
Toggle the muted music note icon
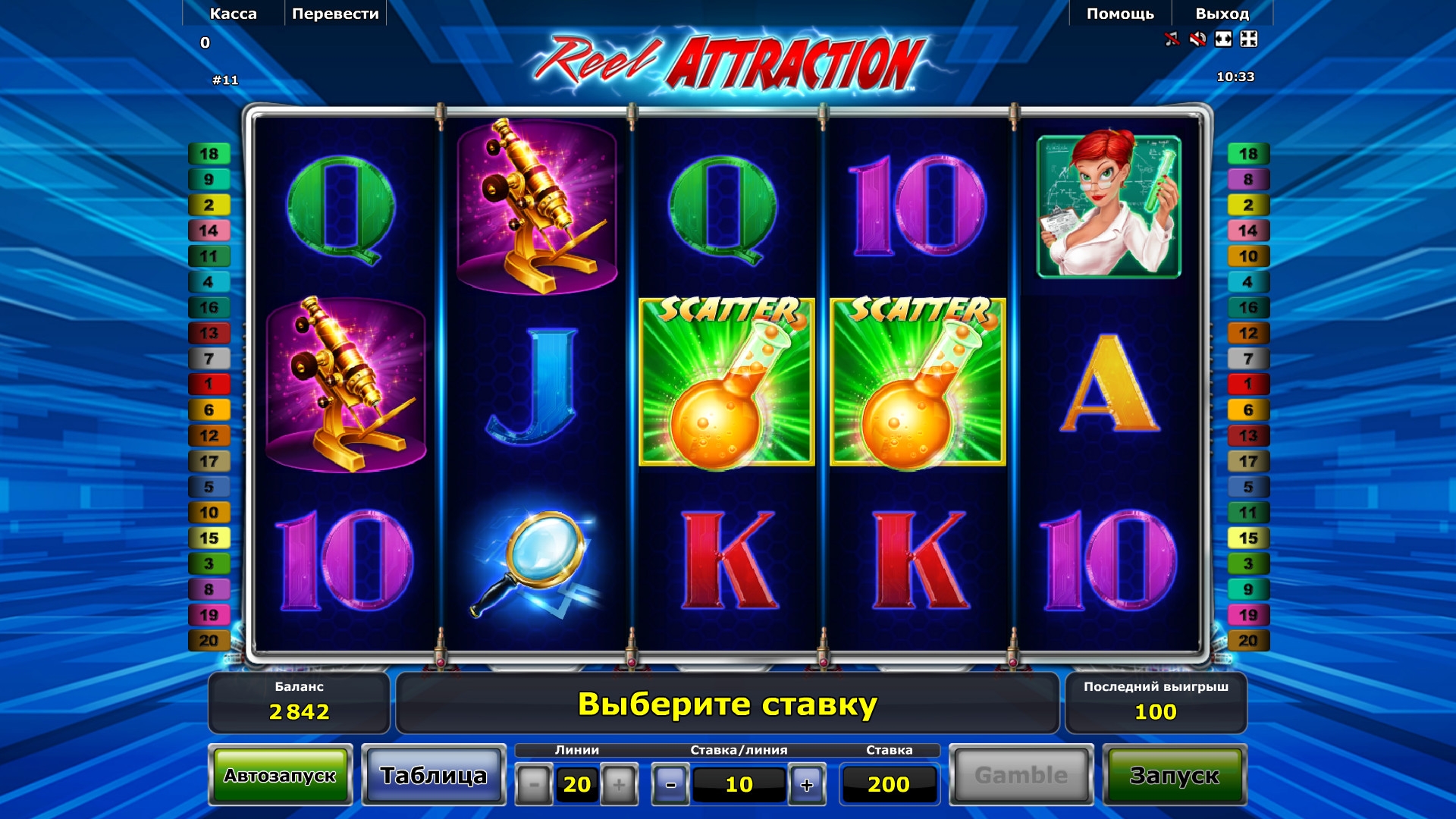1172,39
